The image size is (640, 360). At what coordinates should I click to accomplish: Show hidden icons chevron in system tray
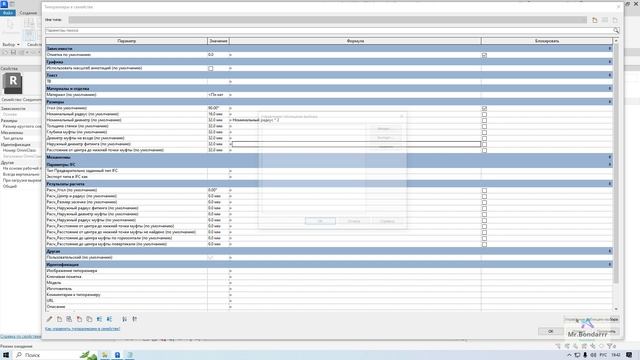[569, 355]
